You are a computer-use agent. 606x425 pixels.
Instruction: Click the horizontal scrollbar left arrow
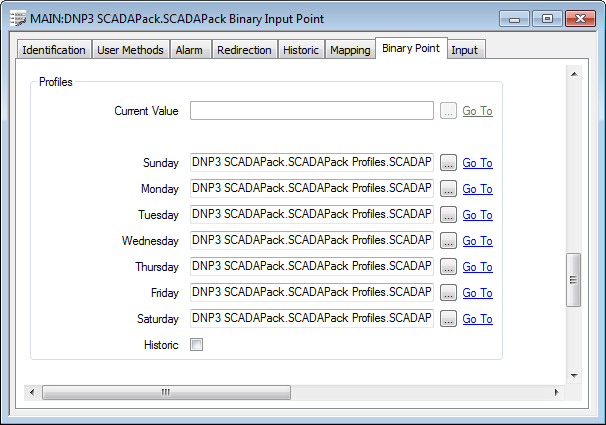tap(32, 393)
